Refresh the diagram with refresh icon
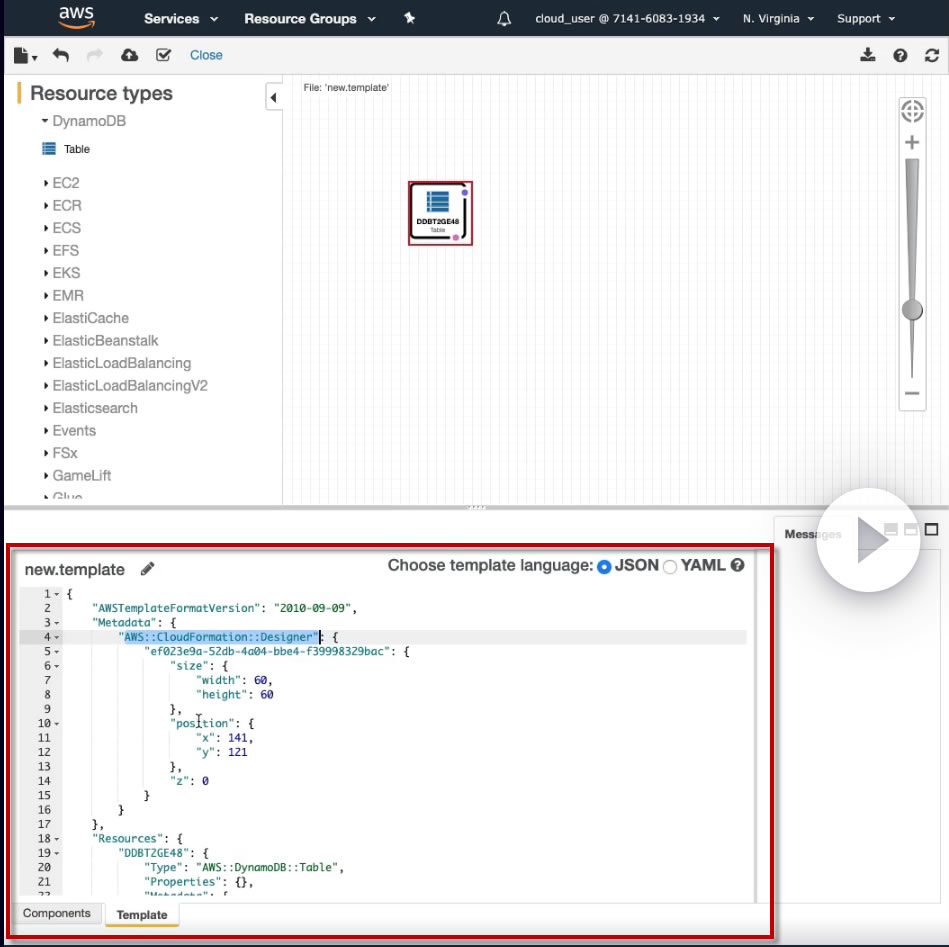The width and height of the screenshot is (949, 947). point(932,55)
